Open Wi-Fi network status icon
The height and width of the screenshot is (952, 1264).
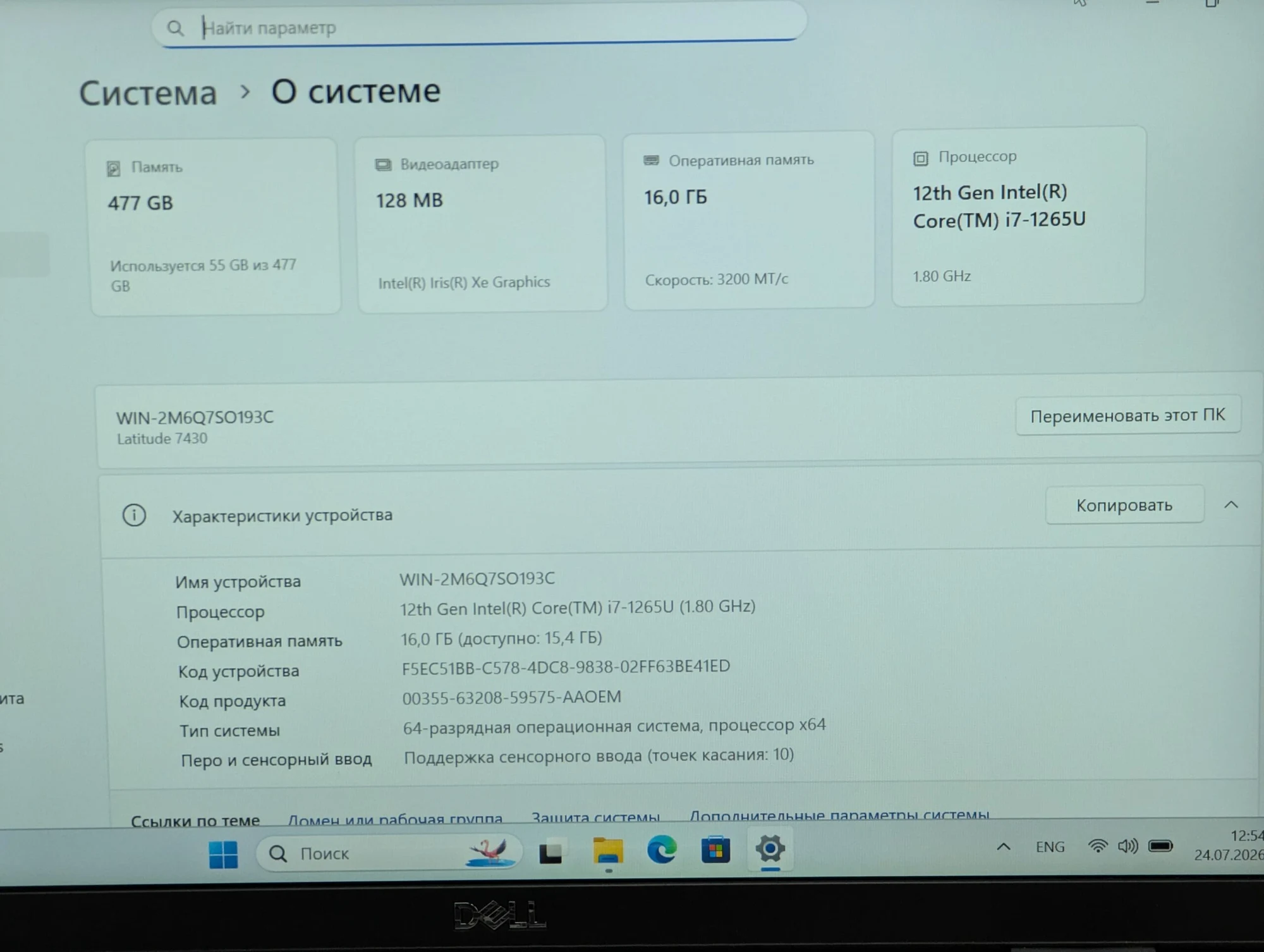click(1098, 846)
